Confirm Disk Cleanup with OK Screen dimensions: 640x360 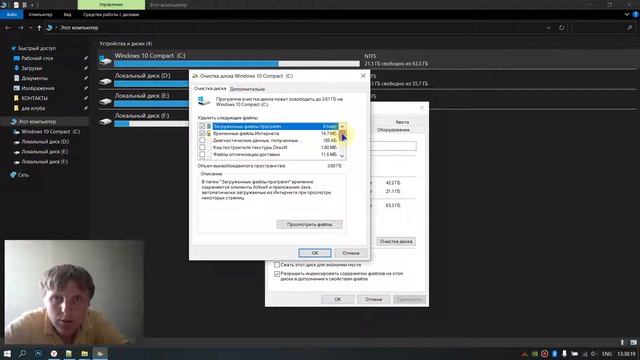point(315,253)
